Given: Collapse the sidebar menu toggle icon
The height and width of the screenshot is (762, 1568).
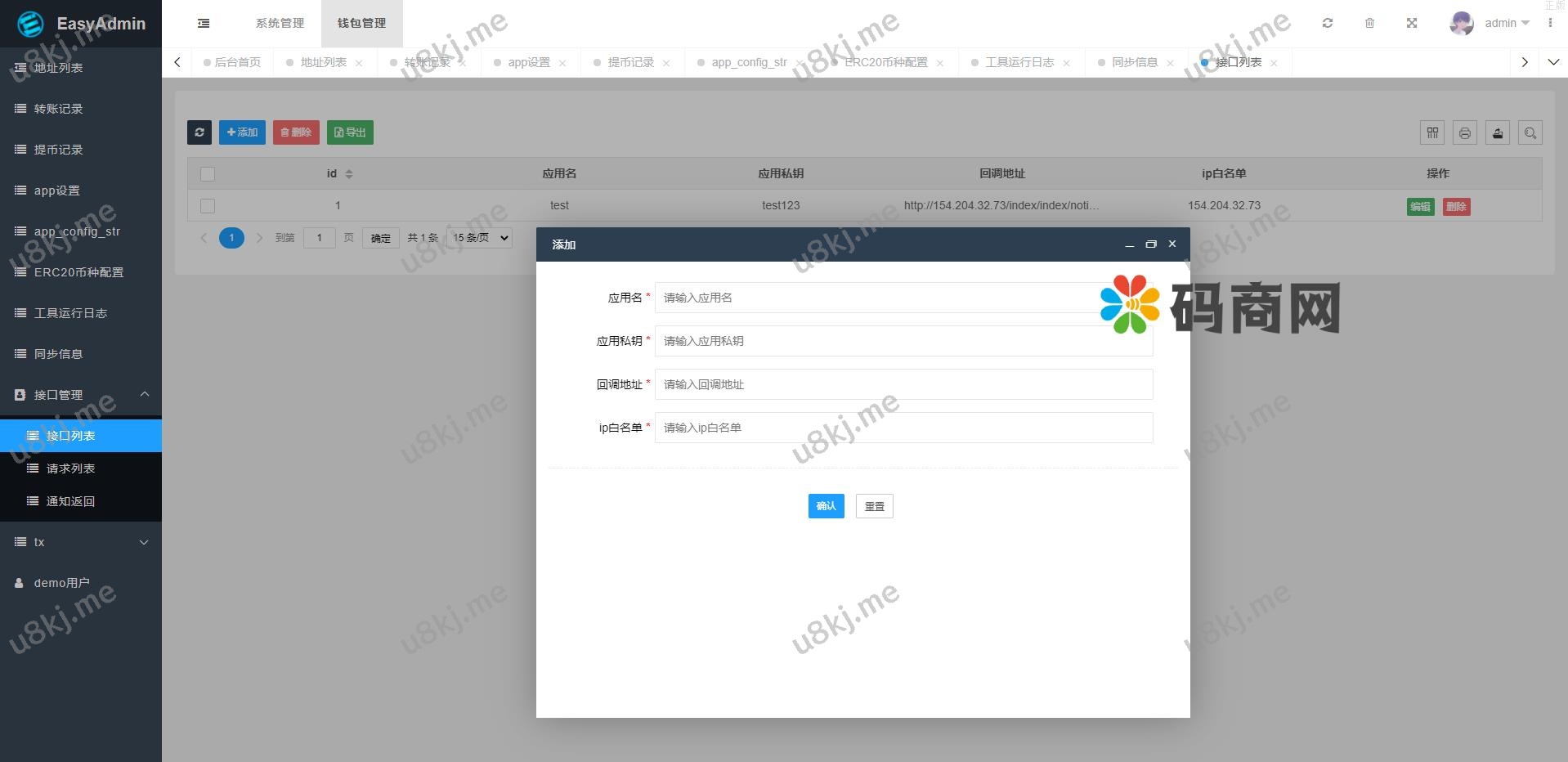Looking at the screenshot, I should pyautogui.click(x=204, y=23).
